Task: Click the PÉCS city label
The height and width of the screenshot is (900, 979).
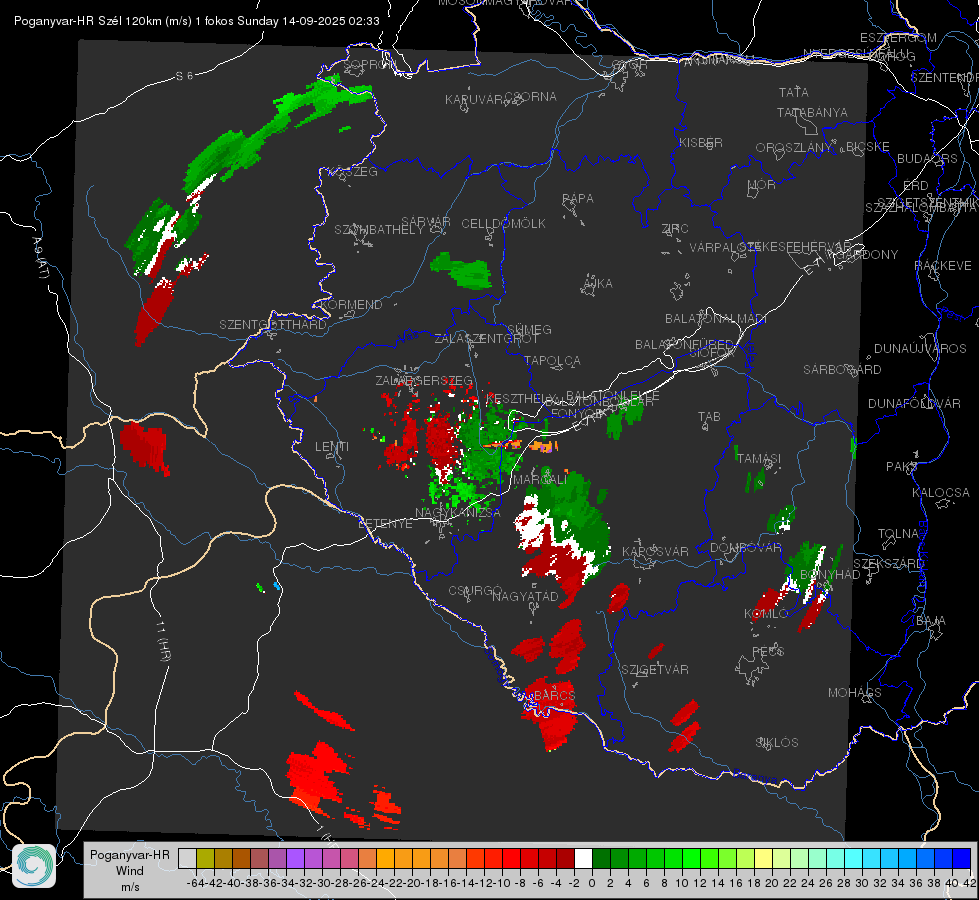Action: point(767,651)
